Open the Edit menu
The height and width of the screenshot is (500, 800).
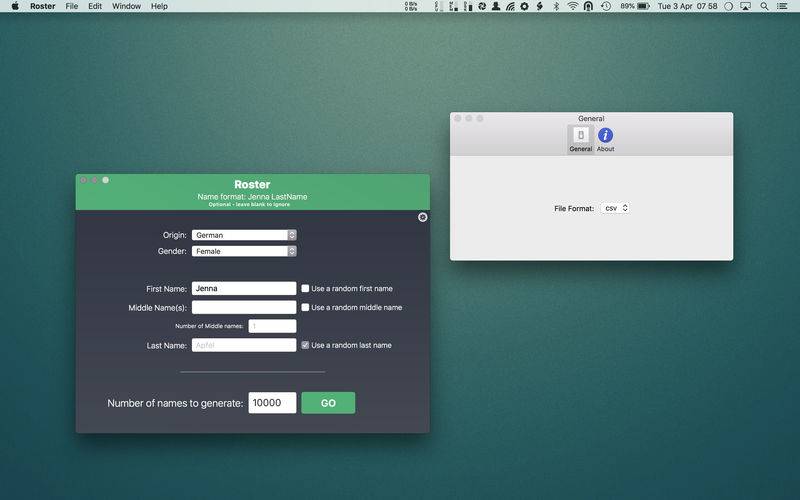[95, 6]
